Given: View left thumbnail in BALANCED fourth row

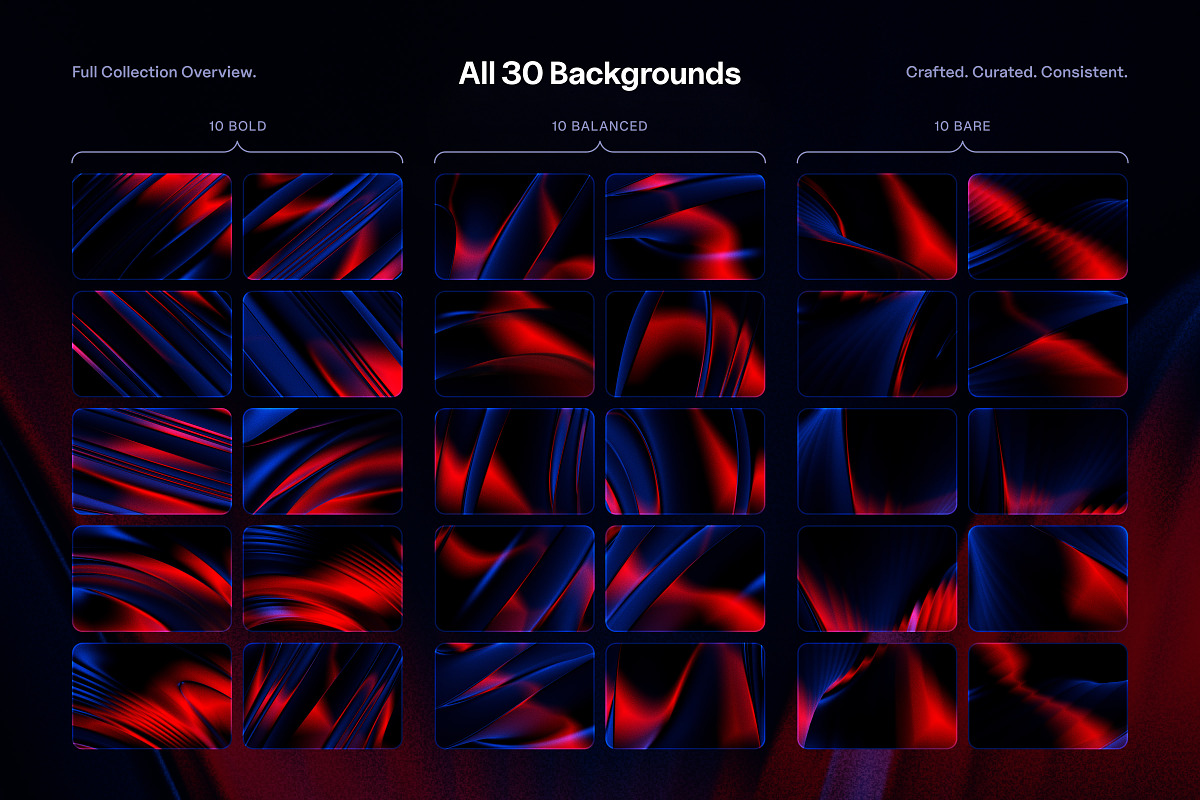Looking at the screenshot, I should tap(515, 578).
